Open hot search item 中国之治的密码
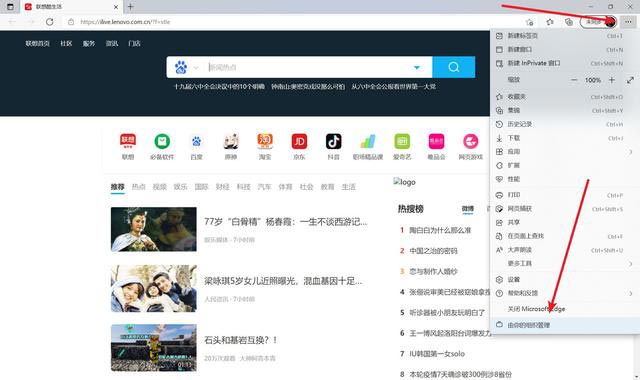Image resolution: width=640 pixels, height=380 pixels. 433,251
